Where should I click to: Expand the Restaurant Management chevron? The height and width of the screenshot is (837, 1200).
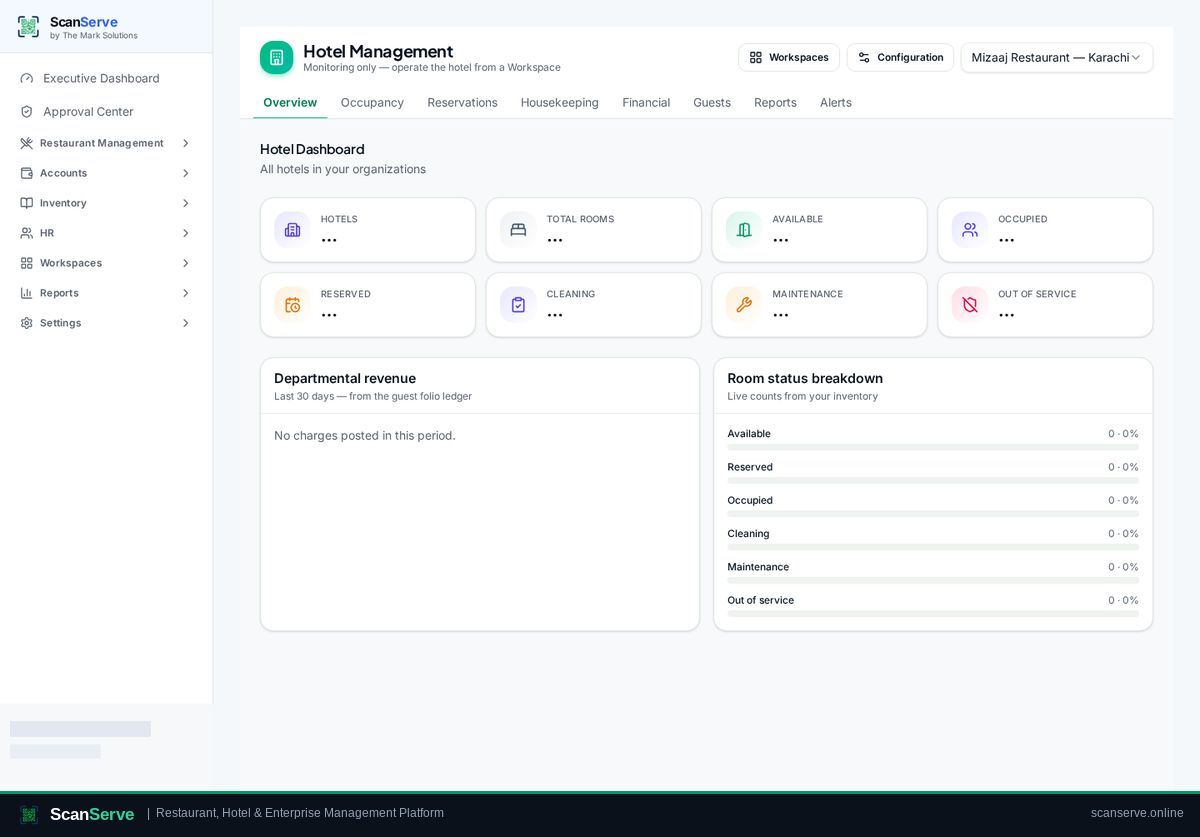185,143
